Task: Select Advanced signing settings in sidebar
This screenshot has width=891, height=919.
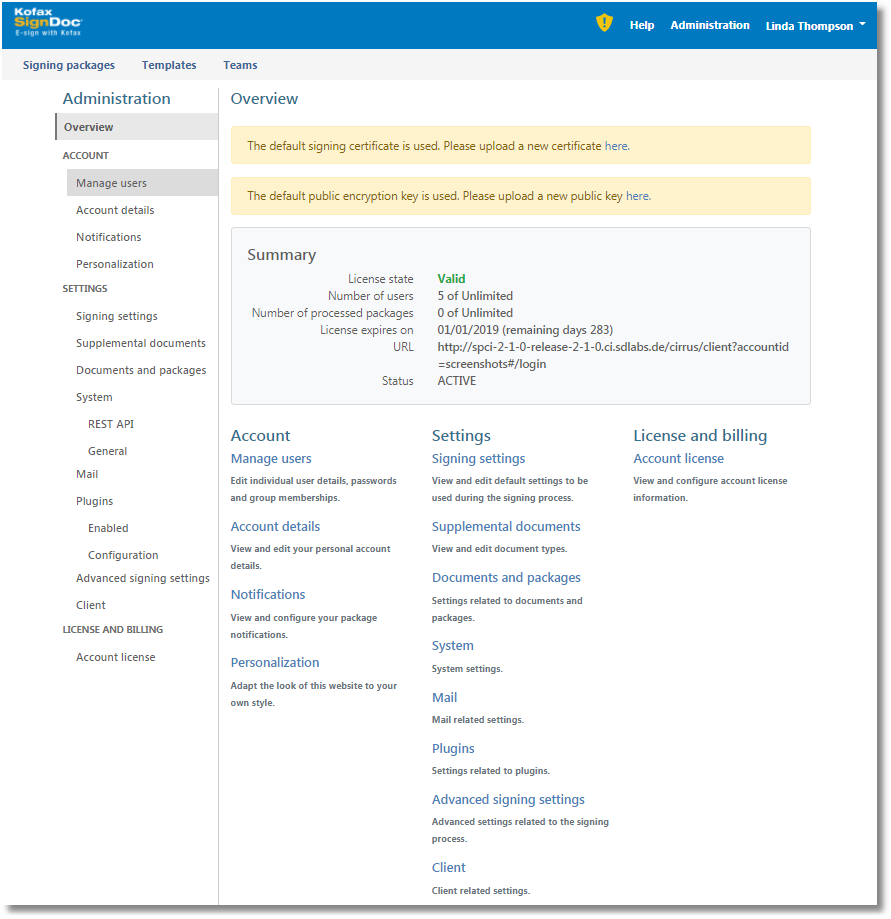Action: click(x=143, y=578)
